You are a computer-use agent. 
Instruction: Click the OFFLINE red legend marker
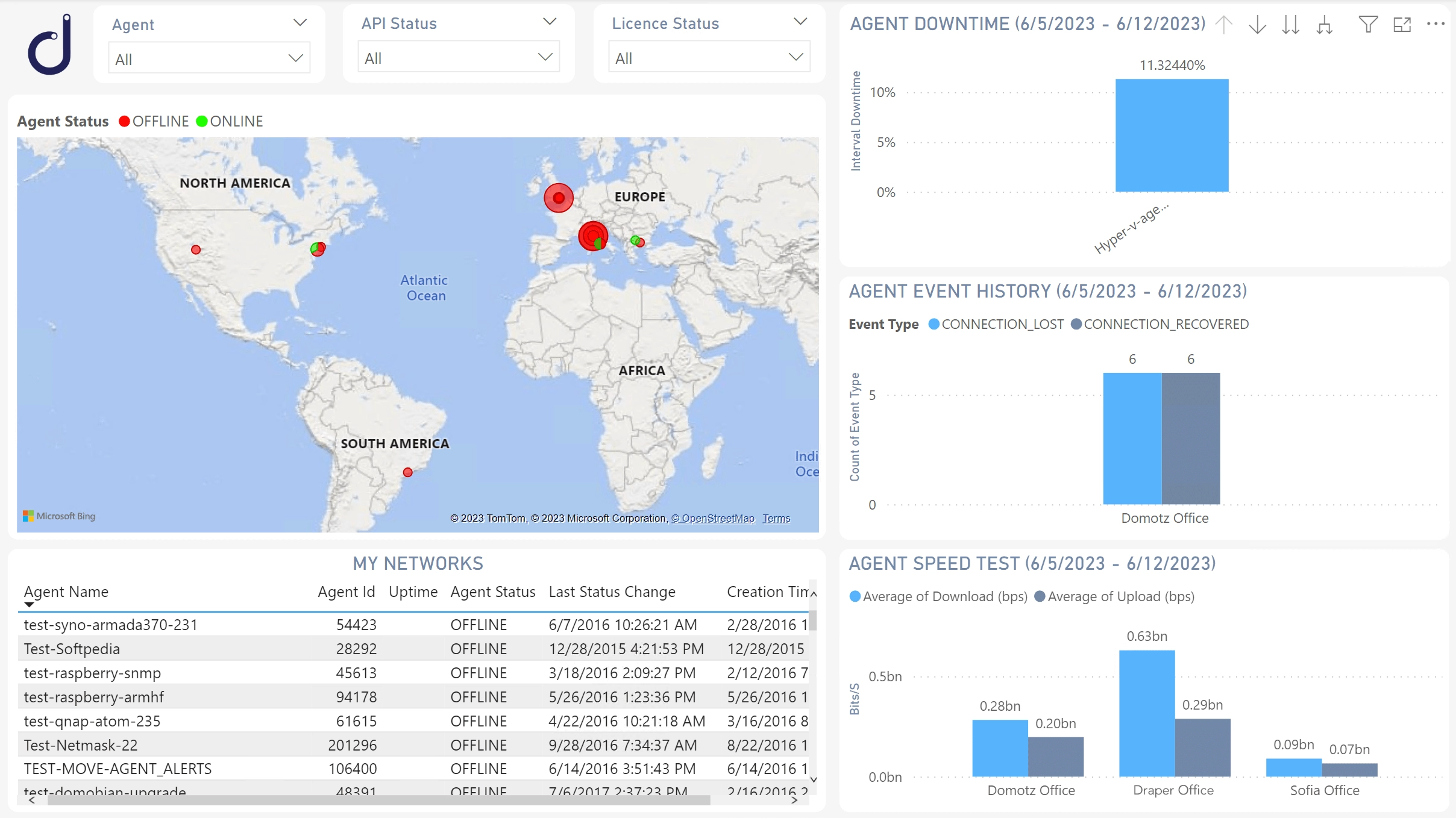coord(125,121)
